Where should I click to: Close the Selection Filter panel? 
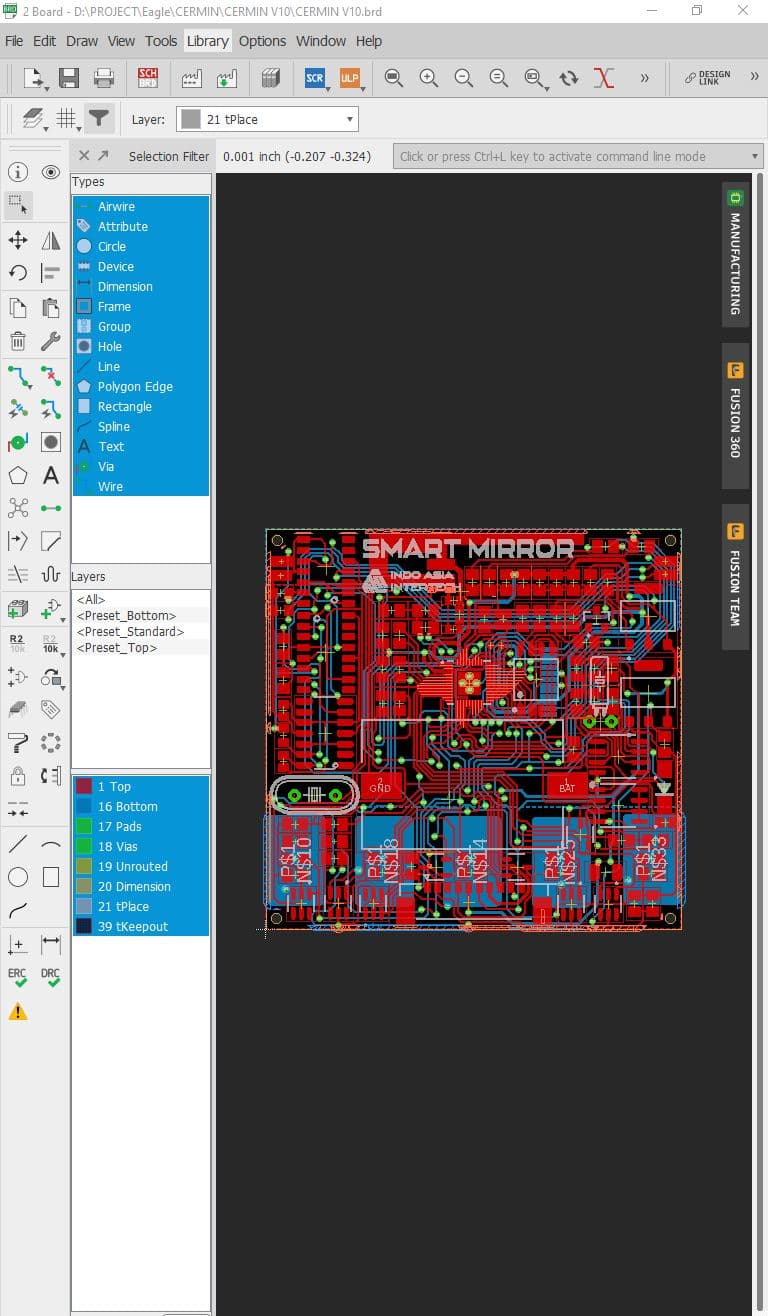[x=83, y=155]
